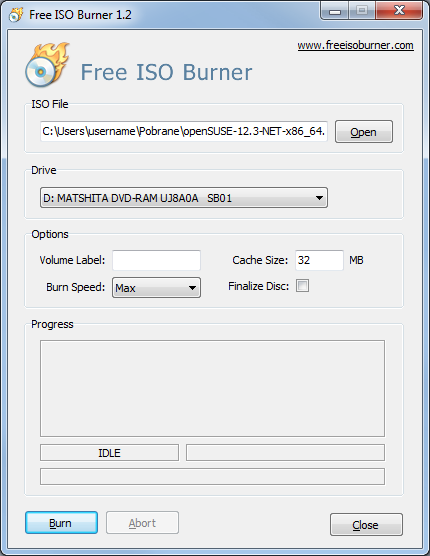The width and height of the screenshot is (430, 556).
Task: Click the small title bar app icon
Action: (16, 15)
